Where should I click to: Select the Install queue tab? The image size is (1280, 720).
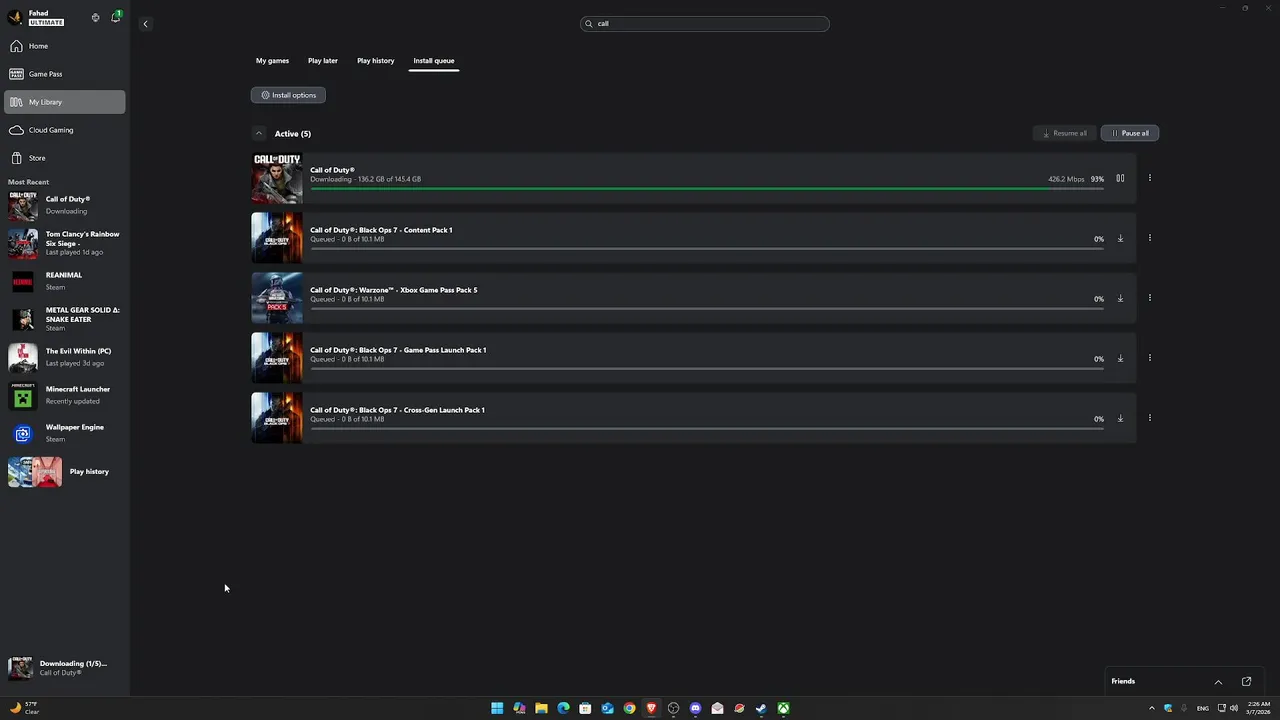tap(434, 61)
